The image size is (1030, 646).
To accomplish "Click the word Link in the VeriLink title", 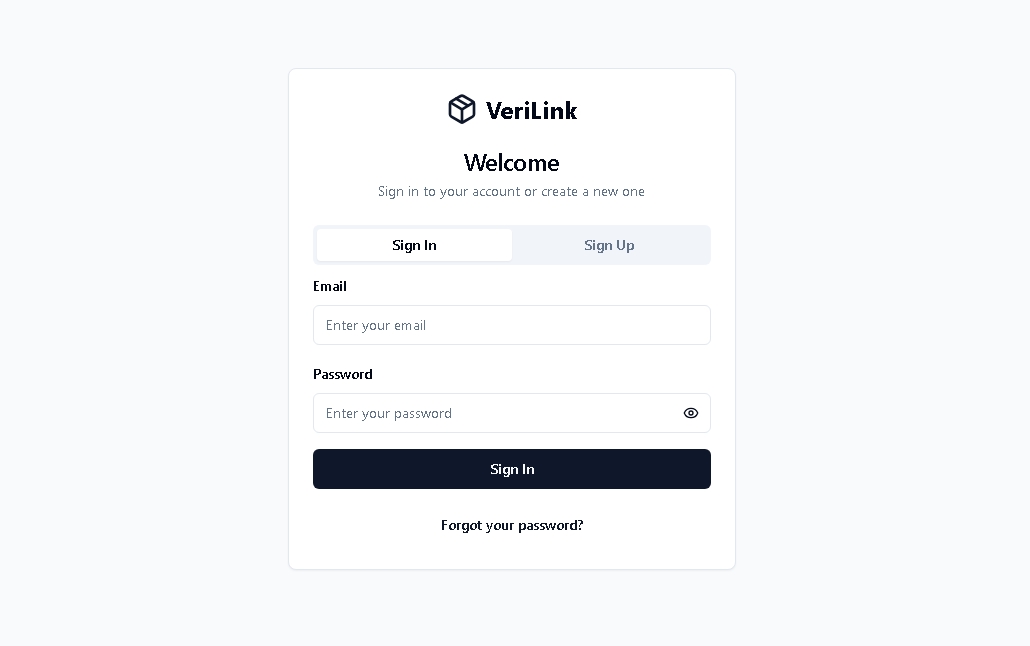I will coord(550,110).
